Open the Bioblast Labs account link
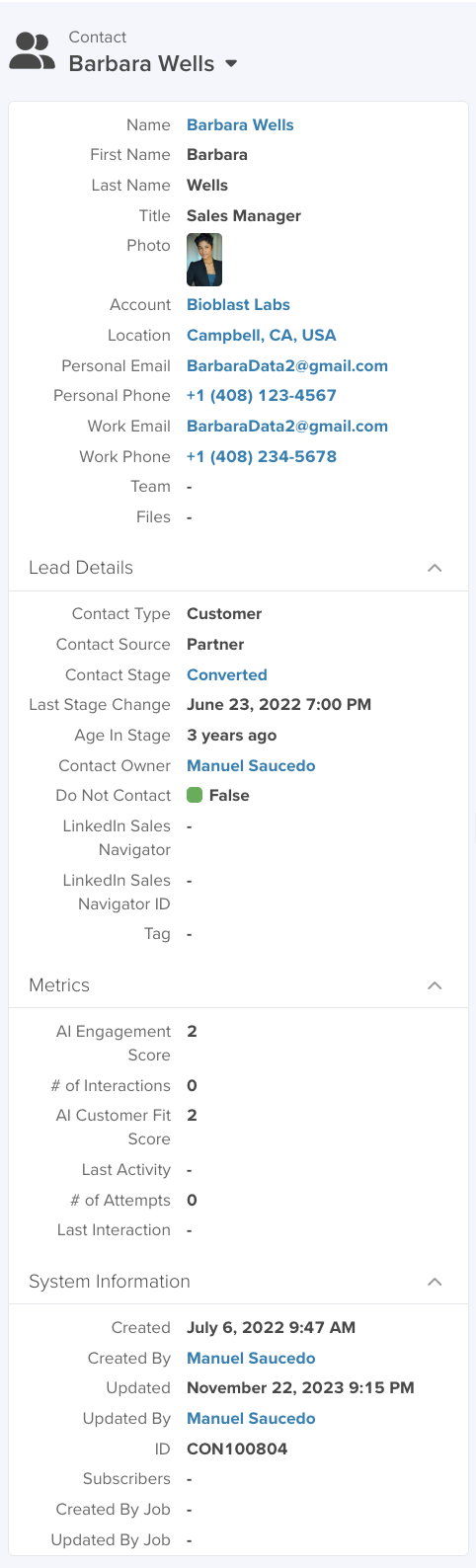Screen dimensions: 476x1568 [238, 305]
